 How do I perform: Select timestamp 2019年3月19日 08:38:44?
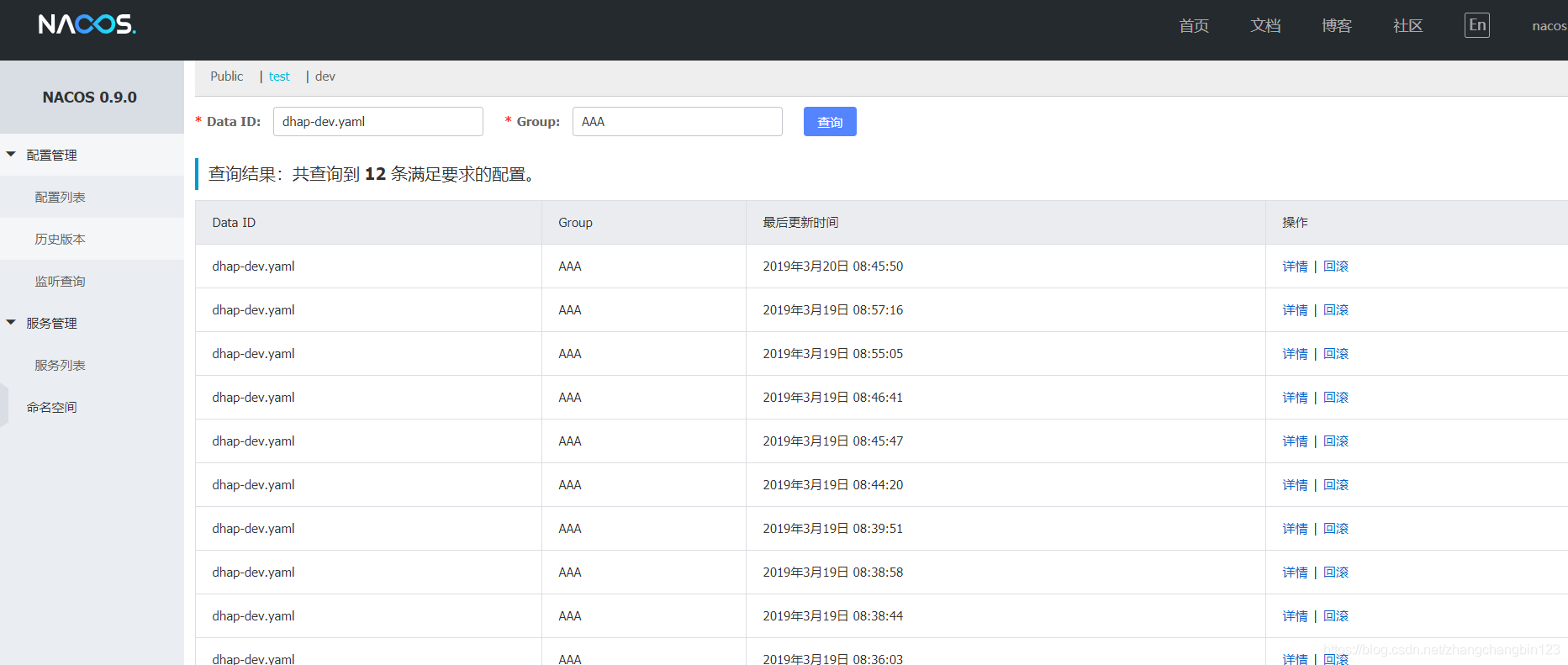pyautogui.click(x=833, y=616)
